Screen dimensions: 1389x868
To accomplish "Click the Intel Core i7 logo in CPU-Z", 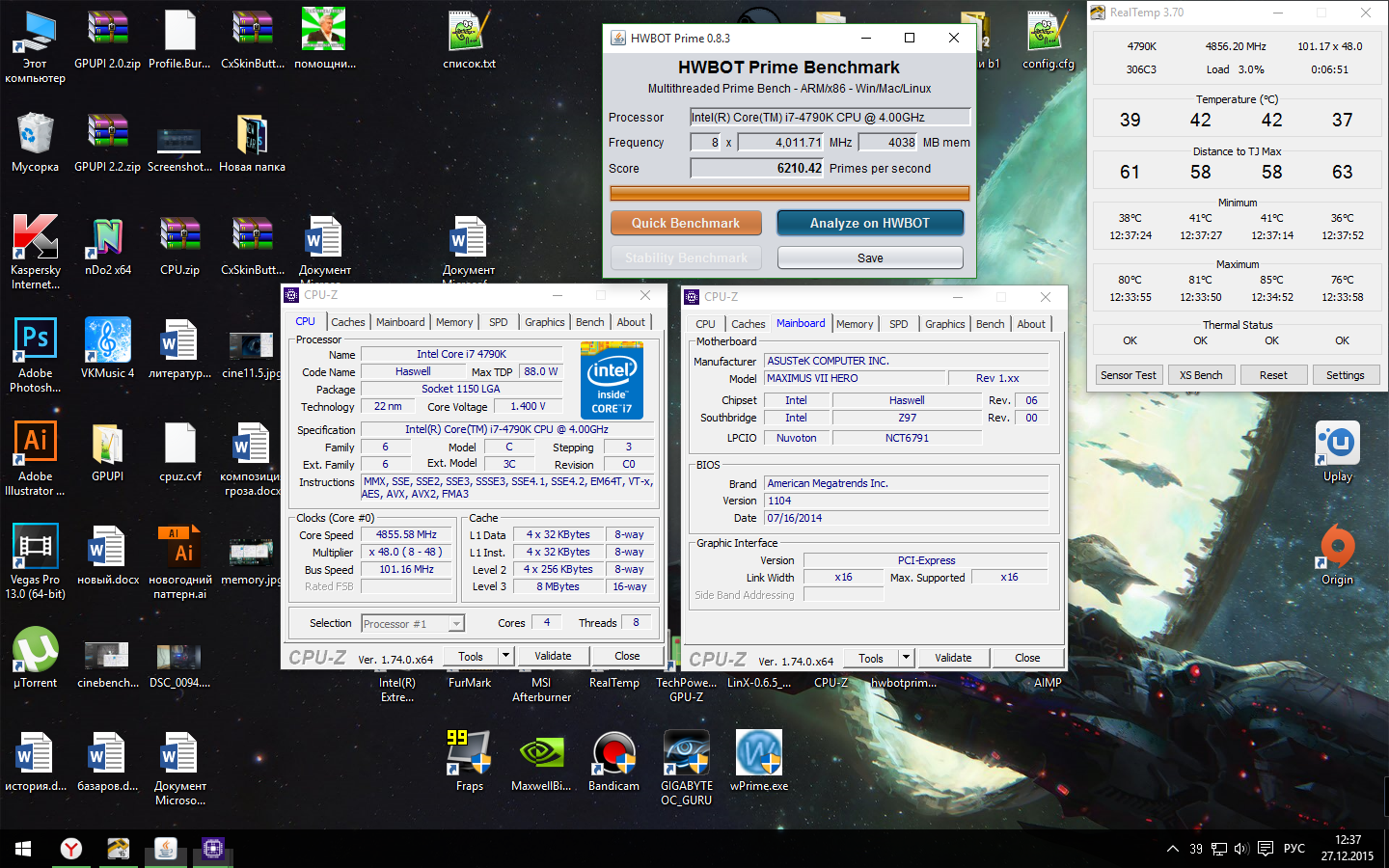I will click(x=612, y=380).
